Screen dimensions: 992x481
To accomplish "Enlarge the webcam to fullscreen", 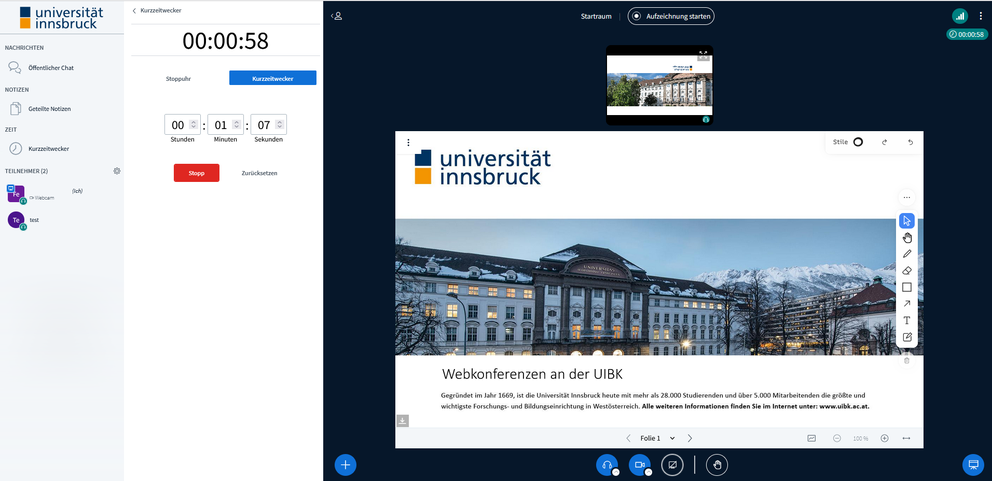I will 703,53.
